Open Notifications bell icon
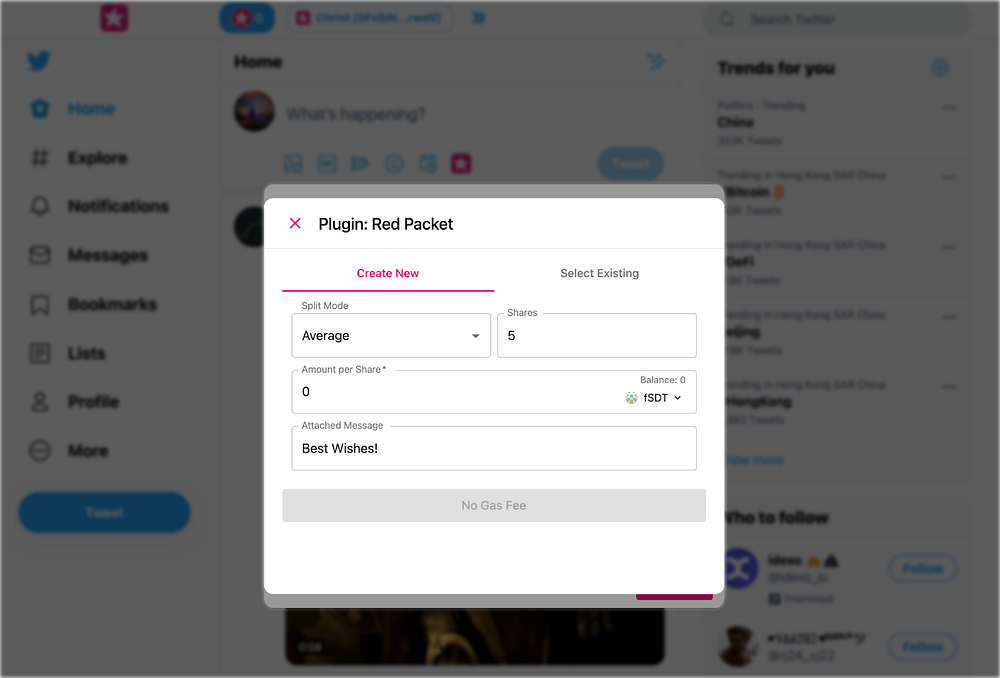The width and height of the screenshot is (1000, 678). [40, 206]
